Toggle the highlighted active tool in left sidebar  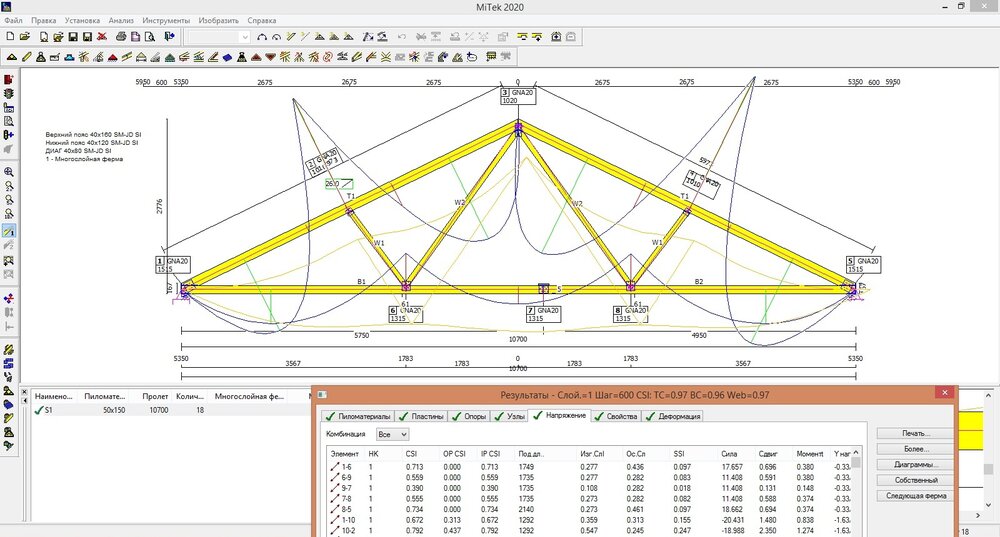click(x=9, y=231)
